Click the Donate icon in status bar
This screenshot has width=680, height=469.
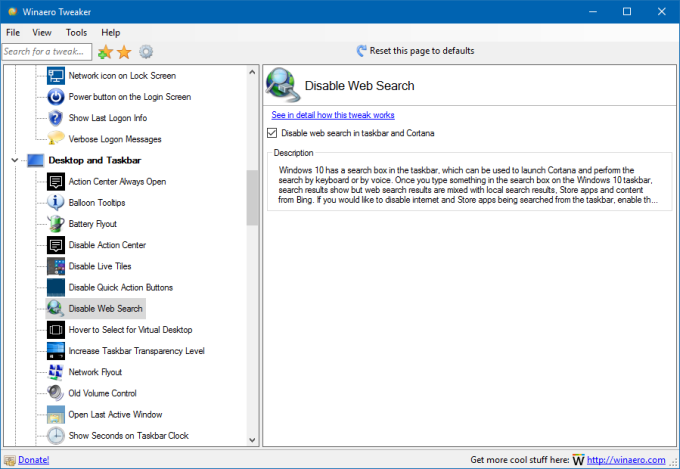point(10,460)
